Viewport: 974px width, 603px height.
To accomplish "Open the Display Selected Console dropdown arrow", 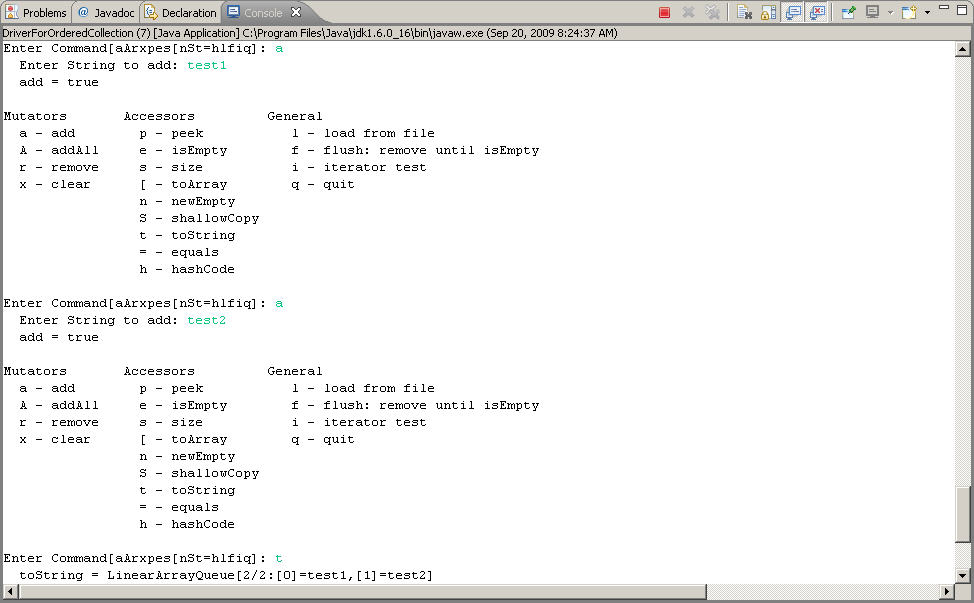I will coord(889,11).
